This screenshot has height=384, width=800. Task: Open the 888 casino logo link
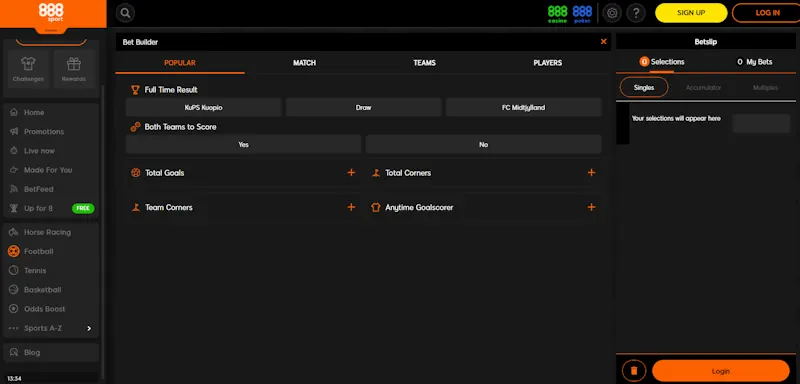tap(557, 13)
